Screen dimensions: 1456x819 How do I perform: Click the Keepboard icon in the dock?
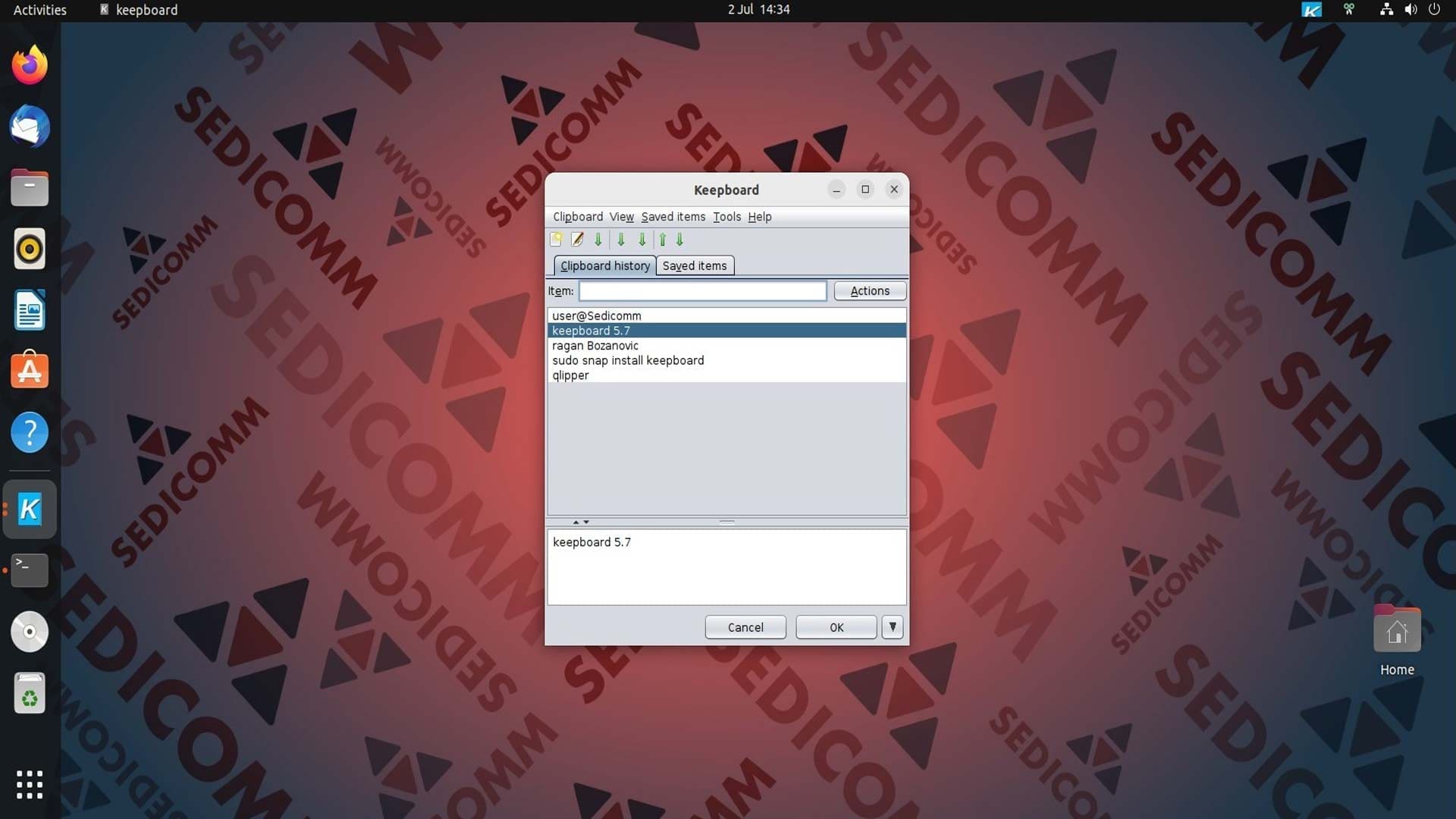tap(30, 509)
